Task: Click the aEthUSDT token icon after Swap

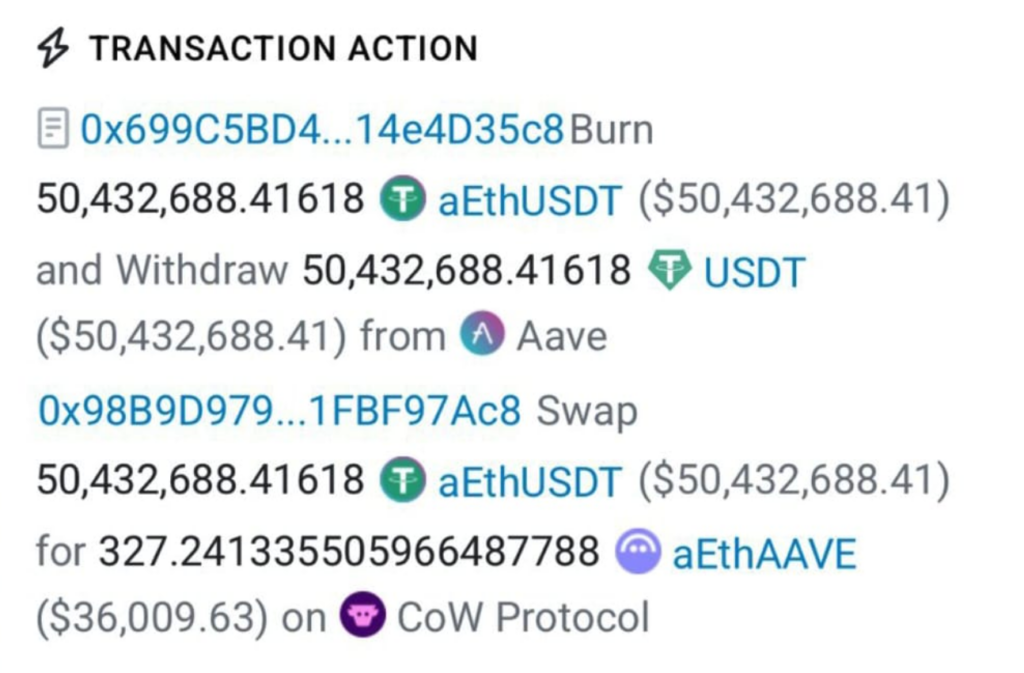Action: (x=402, y=481)
